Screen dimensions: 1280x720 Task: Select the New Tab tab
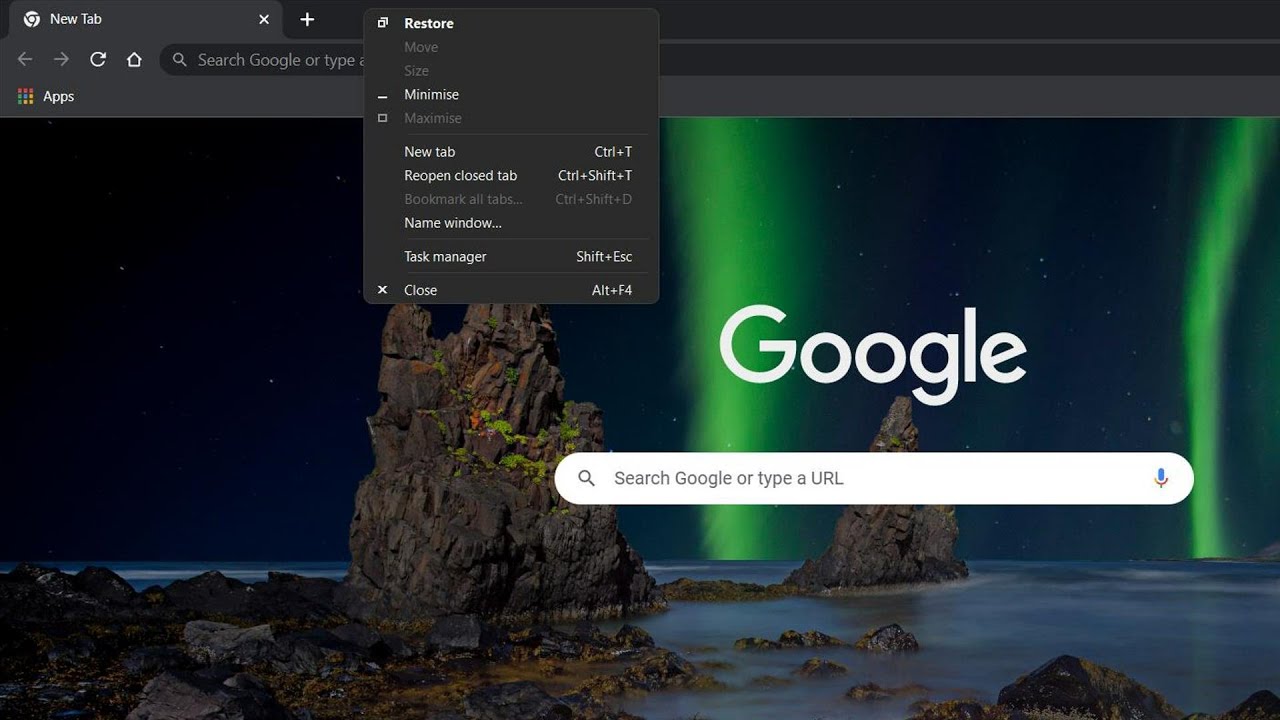point(146,19)
